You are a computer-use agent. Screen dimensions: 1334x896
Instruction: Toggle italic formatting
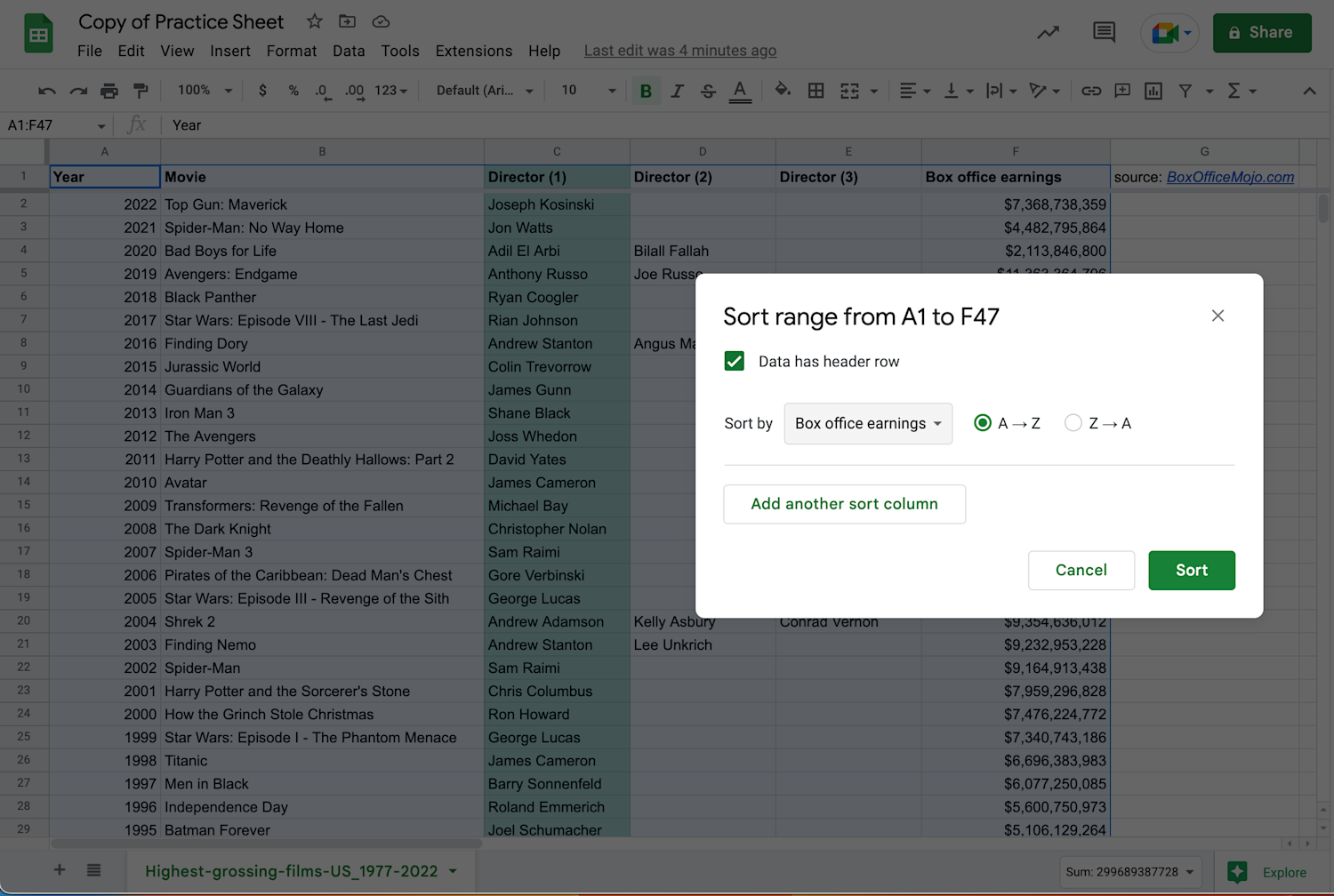pyautogui.click(x=677, y=91)
